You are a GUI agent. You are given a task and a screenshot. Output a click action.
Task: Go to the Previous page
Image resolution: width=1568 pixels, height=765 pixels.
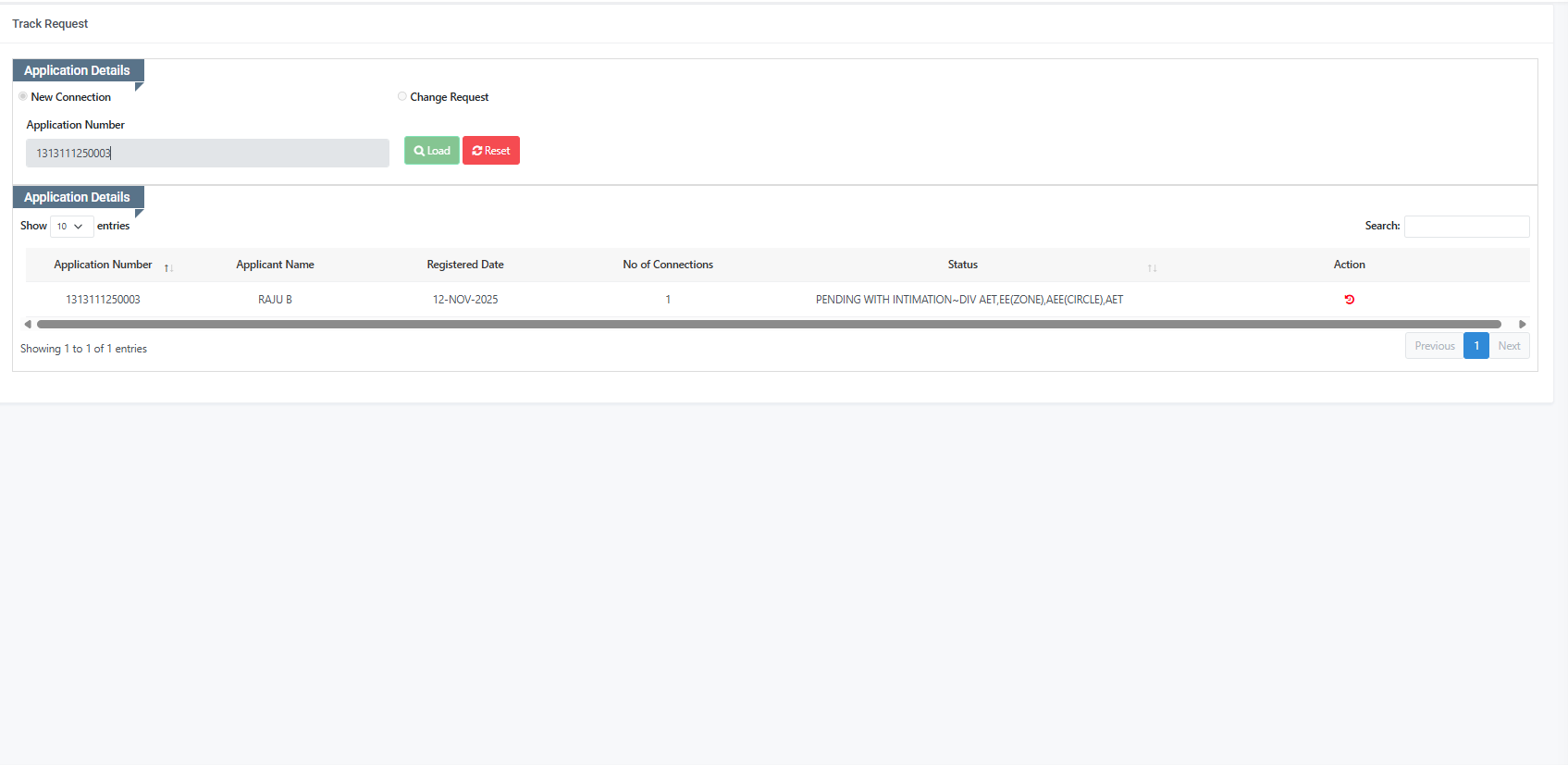(x=1435, y=346)
